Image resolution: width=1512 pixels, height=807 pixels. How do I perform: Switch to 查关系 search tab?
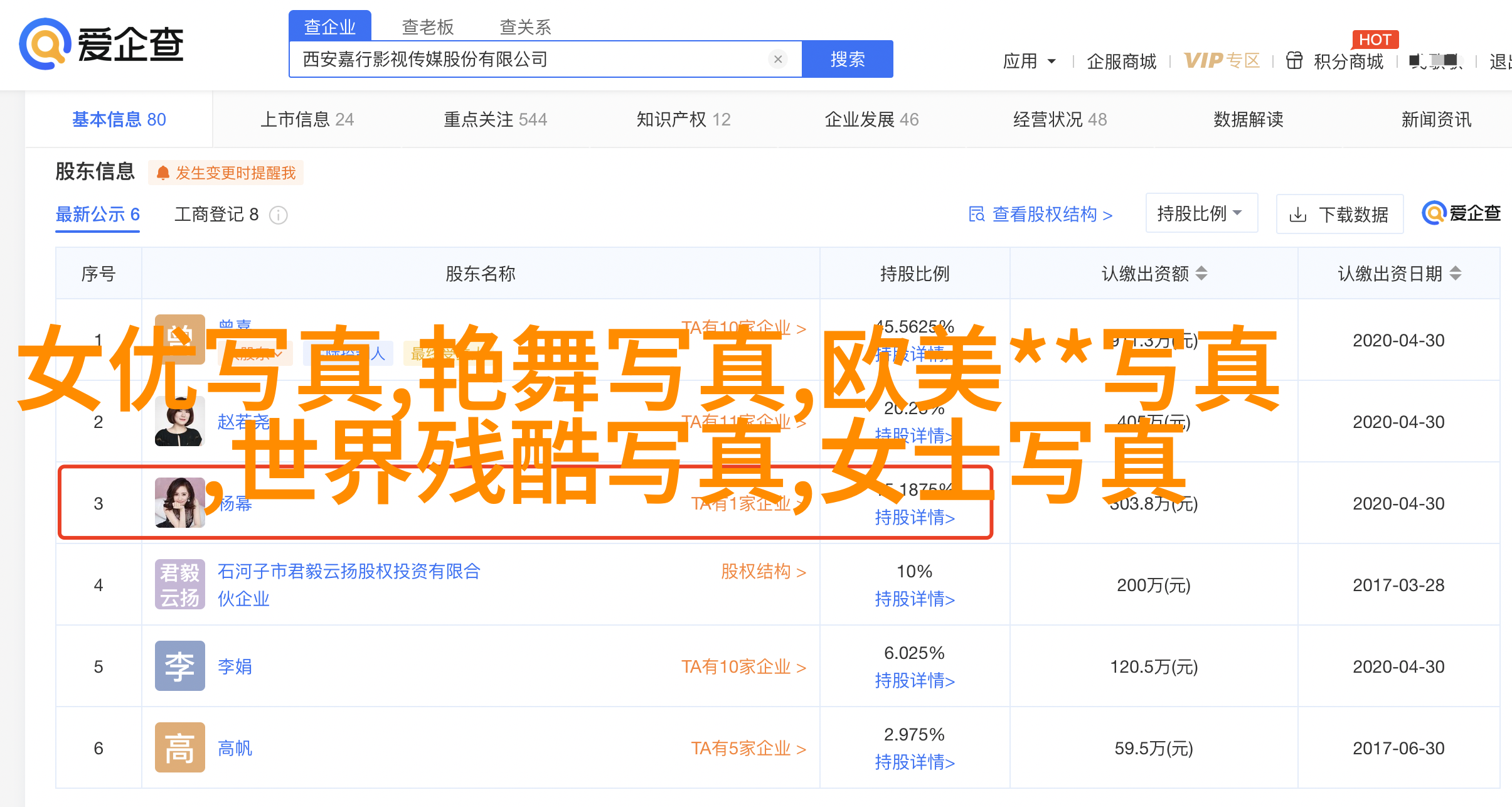(x=526, y=27)
